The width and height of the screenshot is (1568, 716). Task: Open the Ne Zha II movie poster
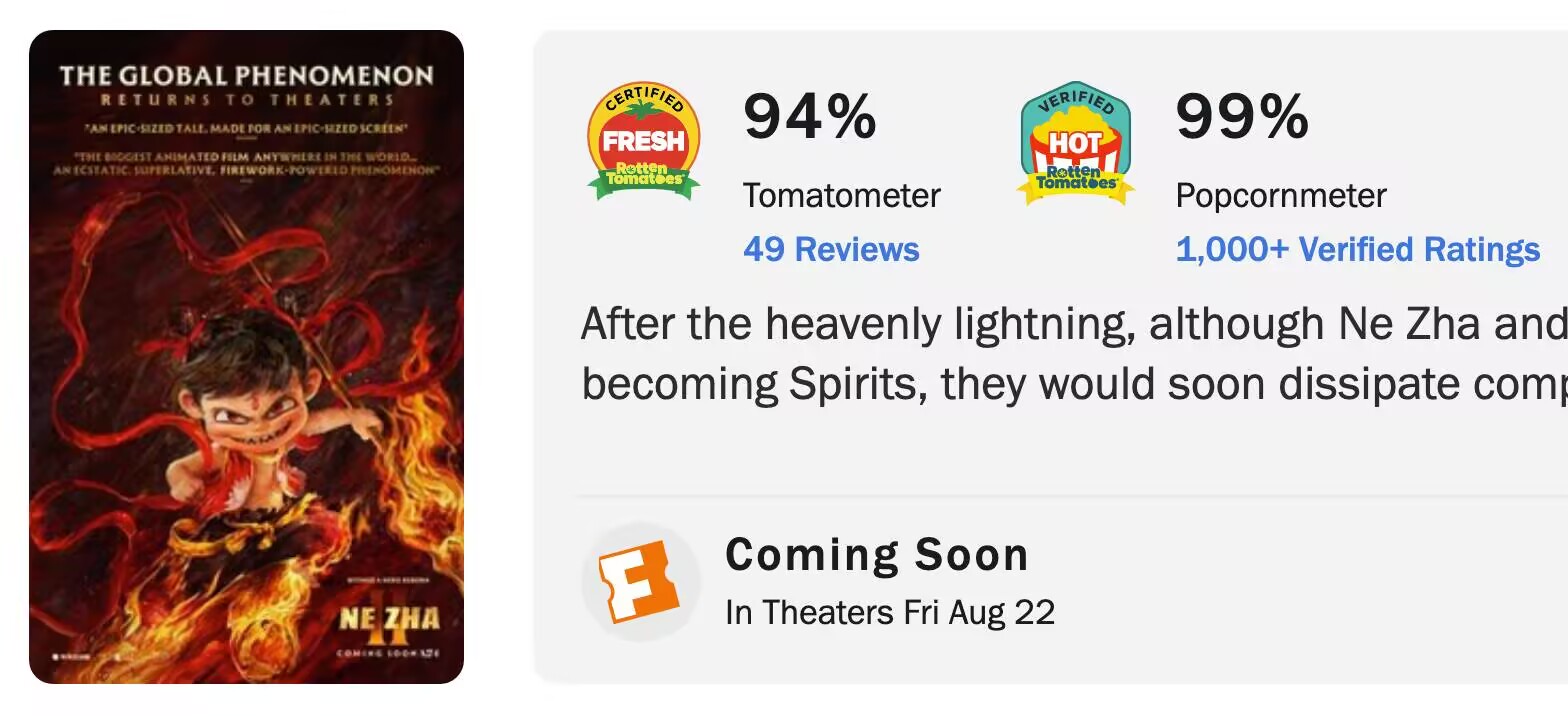246,357
